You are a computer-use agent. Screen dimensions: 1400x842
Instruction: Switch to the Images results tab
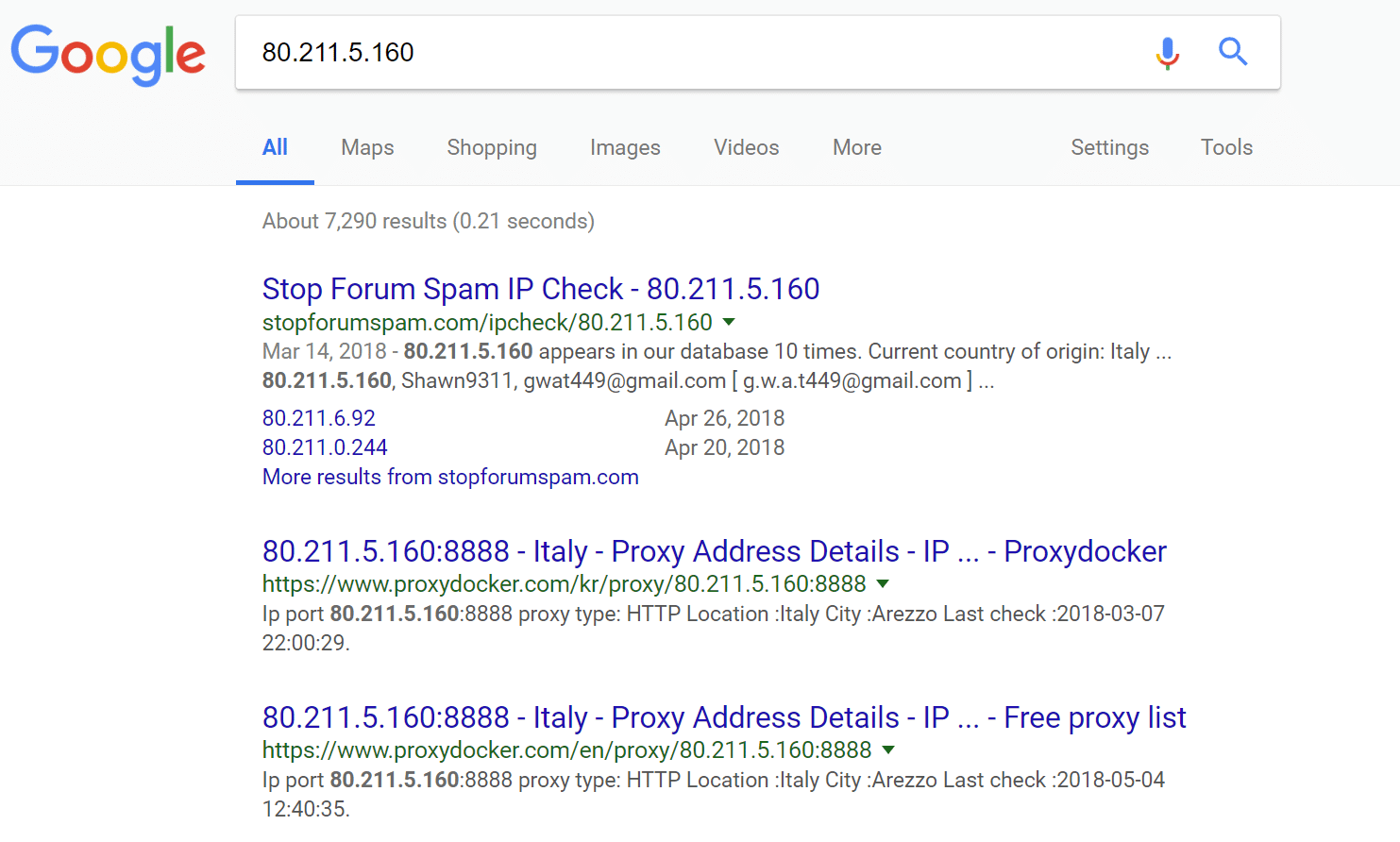tap(625, 147)
